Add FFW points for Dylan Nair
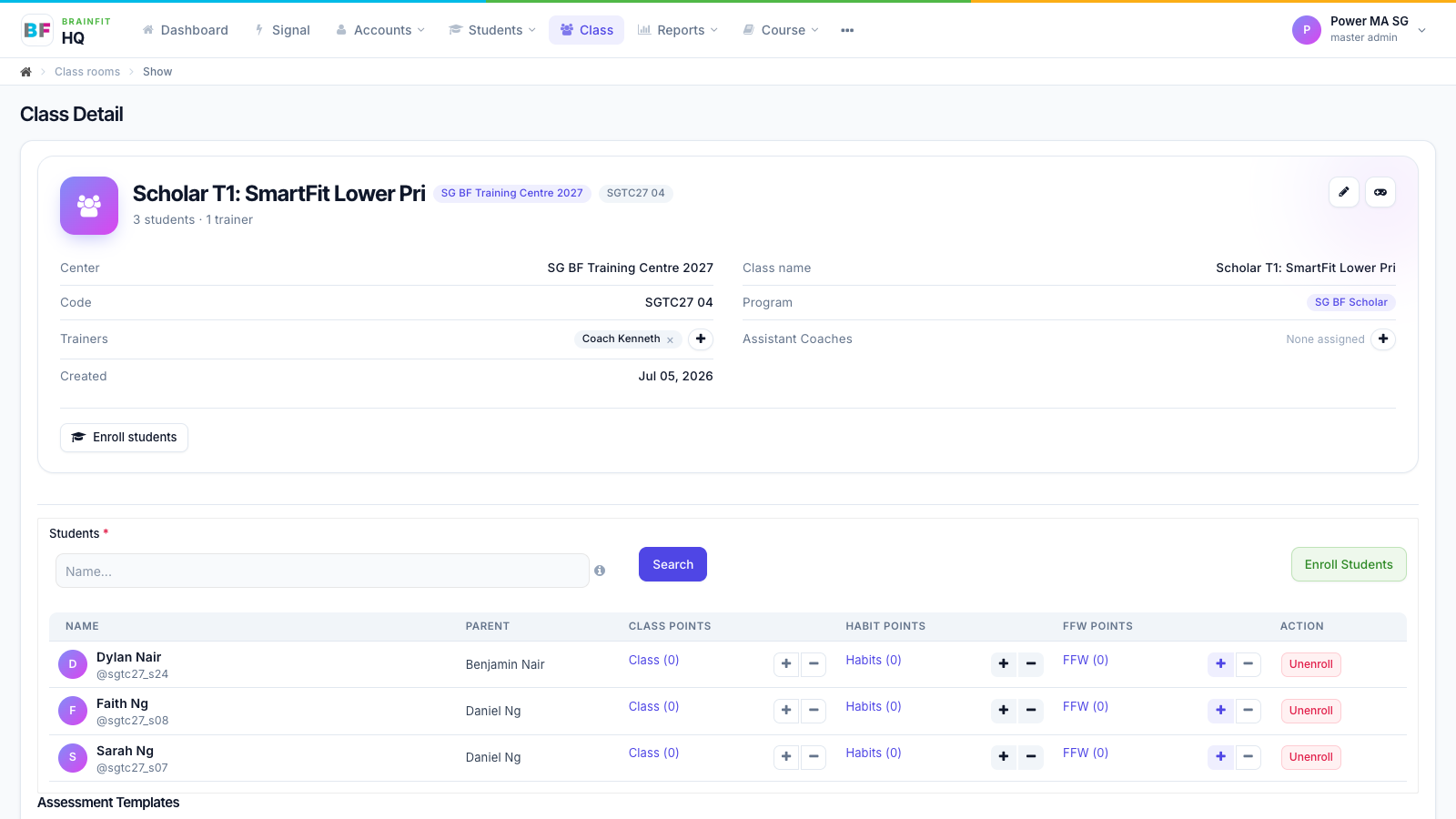 [1221, 664]
